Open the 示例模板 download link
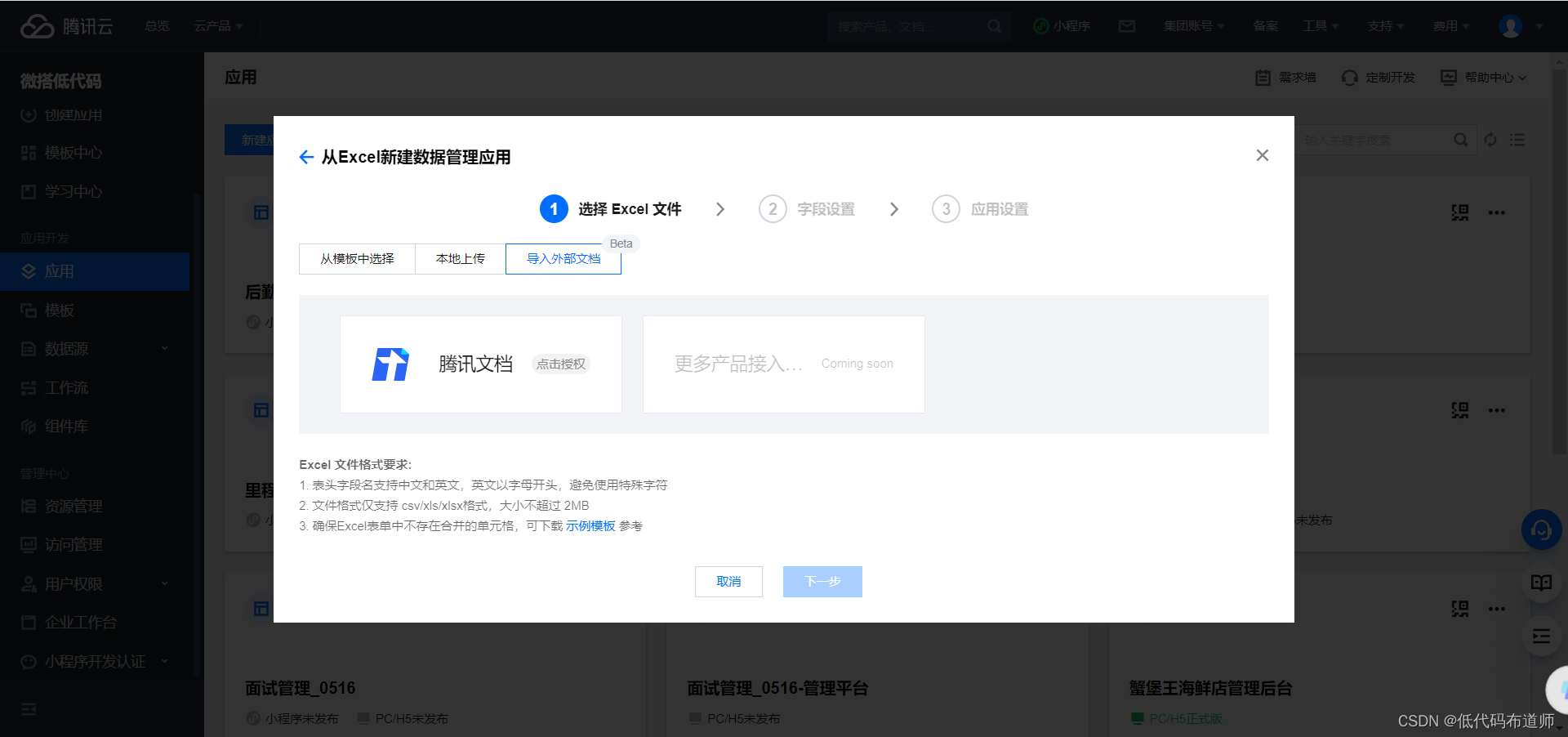The height and width of the screenshot is (737, 1568). point(590,526)
